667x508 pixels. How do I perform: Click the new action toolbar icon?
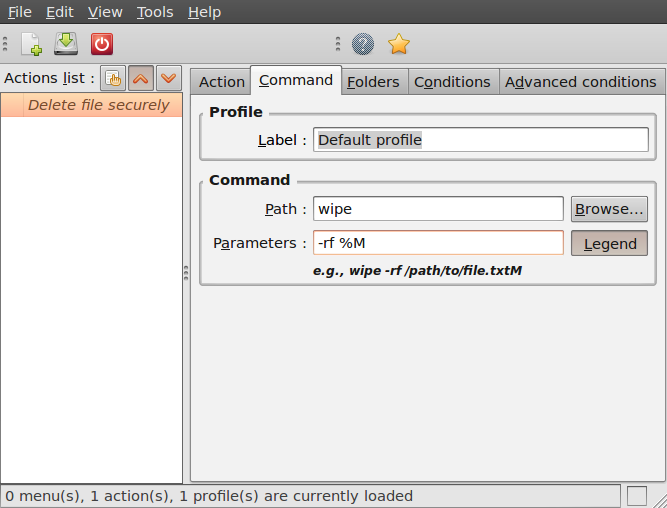tap(32, 44)
